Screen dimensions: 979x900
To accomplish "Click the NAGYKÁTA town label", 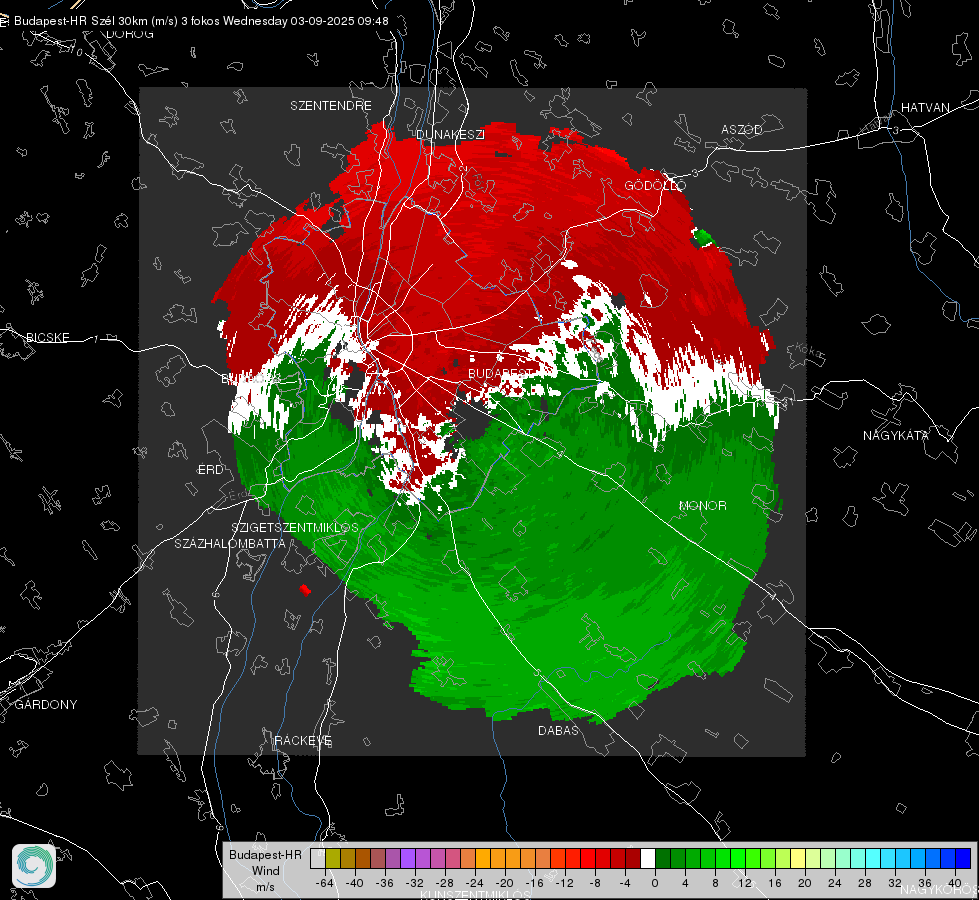I will [896, 435].
